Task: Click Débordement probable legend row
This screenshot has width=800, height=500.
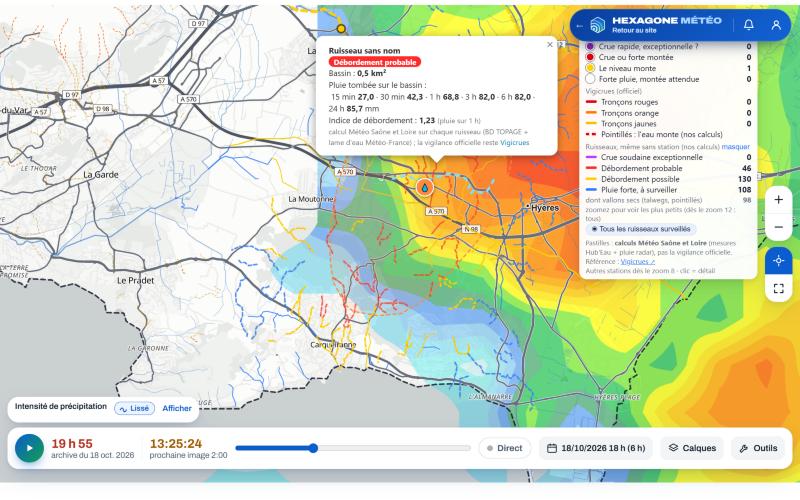Action: (x=668, y=168)
